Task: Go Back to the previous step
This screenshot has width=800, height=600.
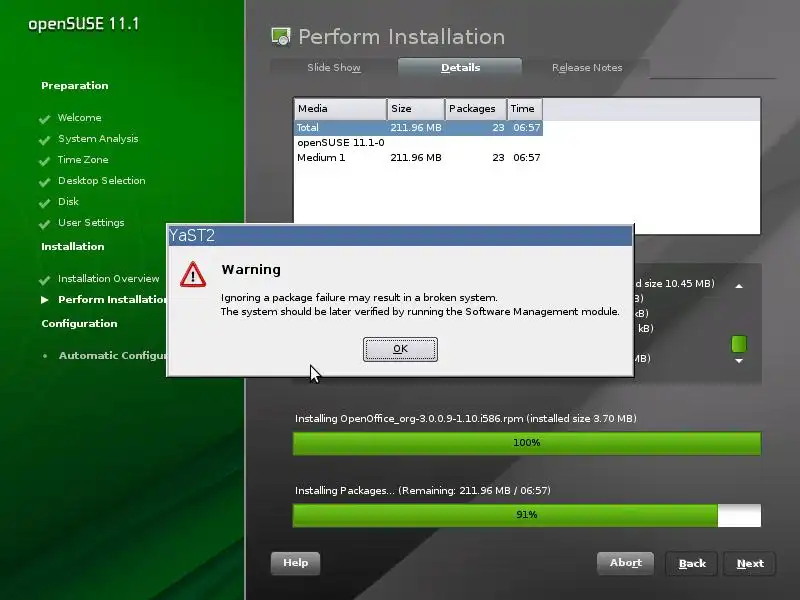Action: [692, 564]
